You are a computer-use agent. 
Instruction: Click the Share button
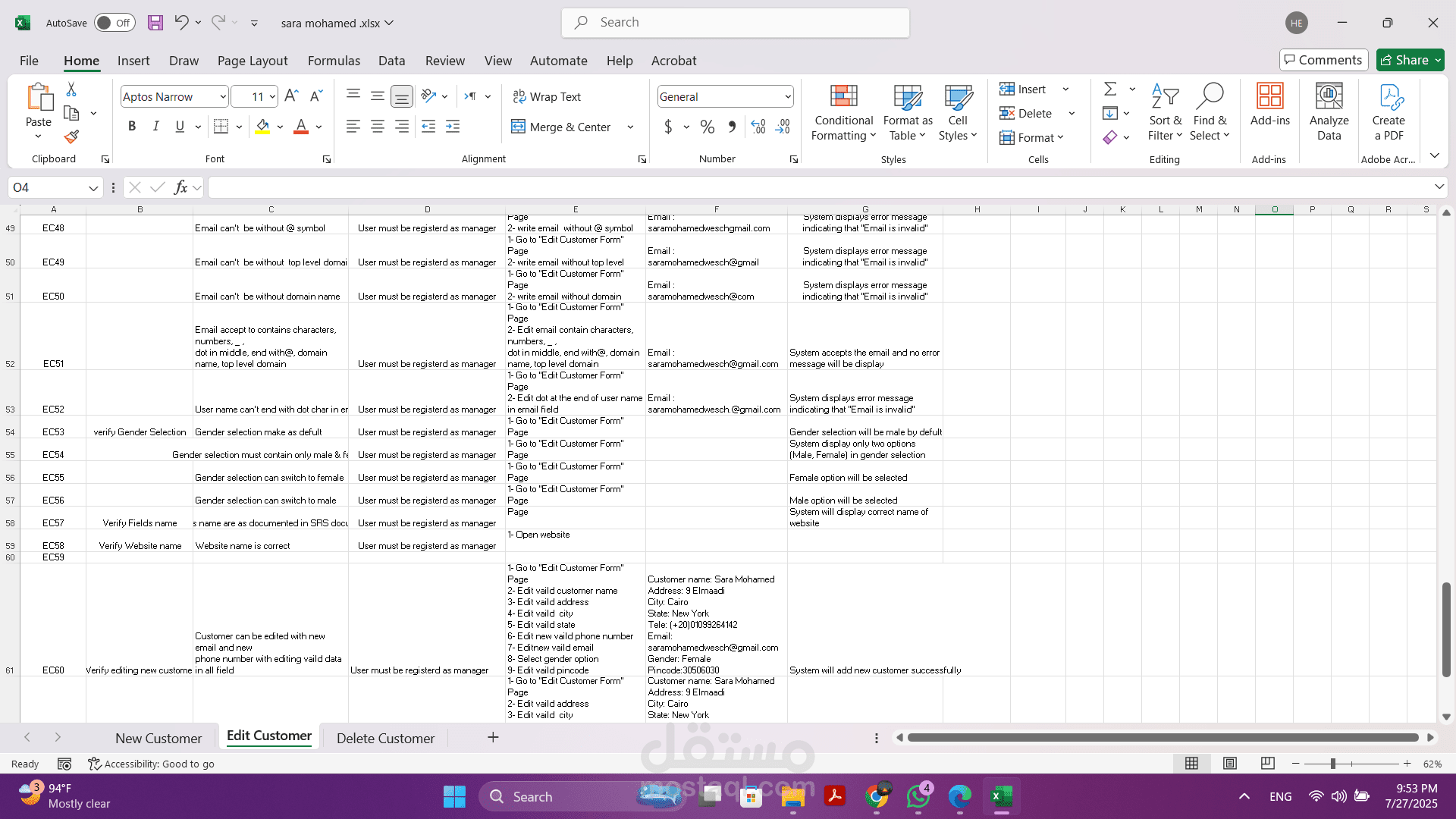click(x=1410, y=60)
